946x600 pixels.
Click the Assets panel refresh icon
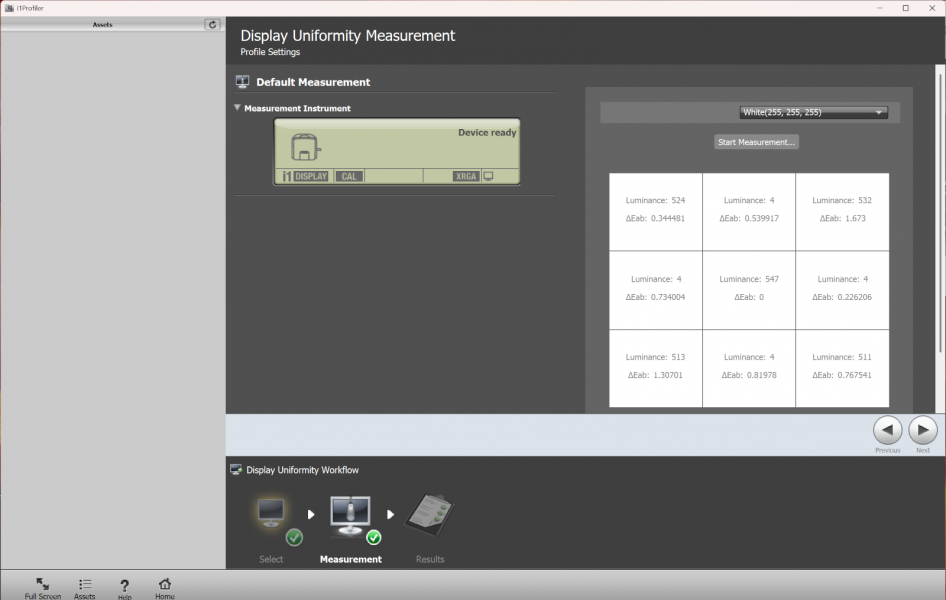(x=212, y=24)
